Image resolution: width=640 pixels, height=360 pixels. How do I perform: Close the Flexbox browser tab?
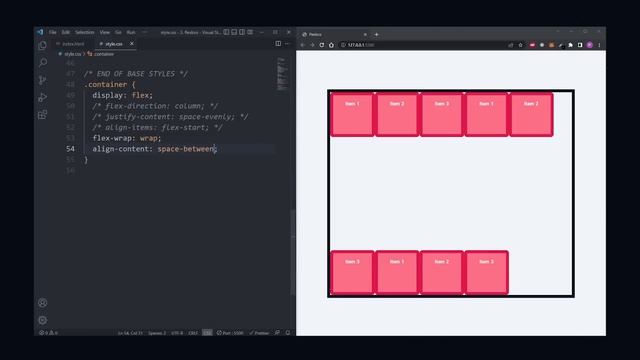point(365,35)
